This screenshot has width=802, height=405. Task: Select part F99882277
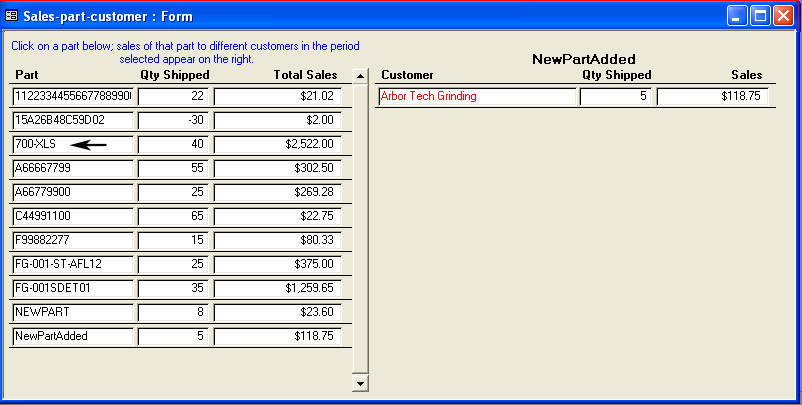coord(73,240)
